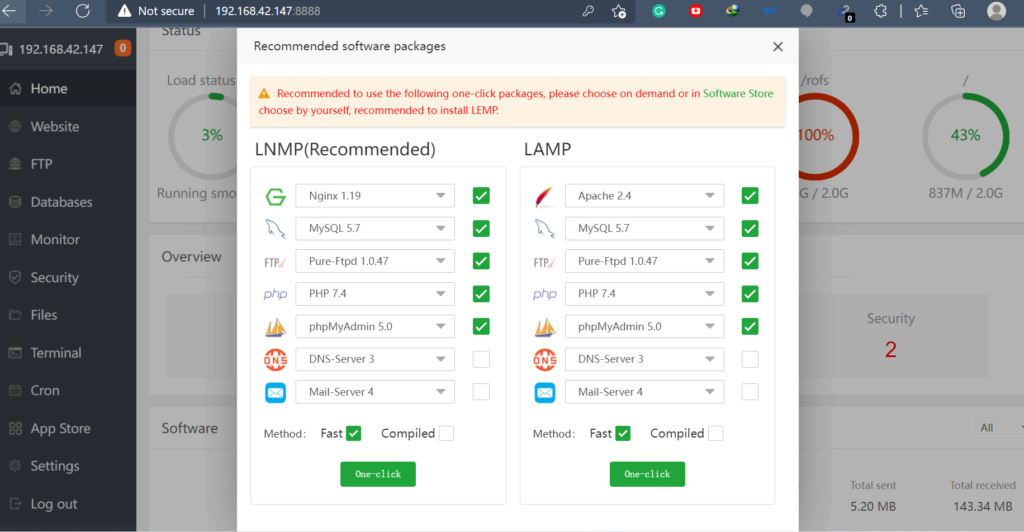Click the mail envelope icon in LNMP

pyautogui.click(x=276, y=392)
